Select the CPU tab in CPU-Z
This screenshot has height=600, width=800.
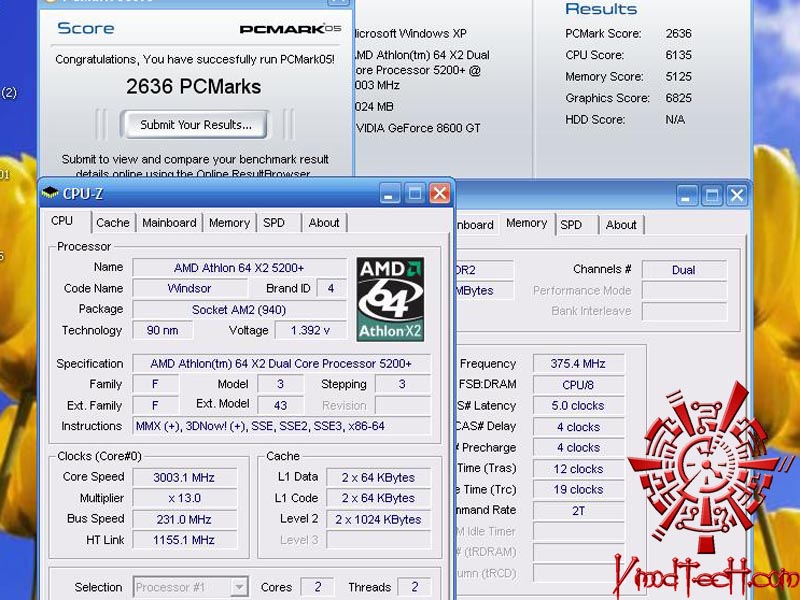click(x=62, y=221)
